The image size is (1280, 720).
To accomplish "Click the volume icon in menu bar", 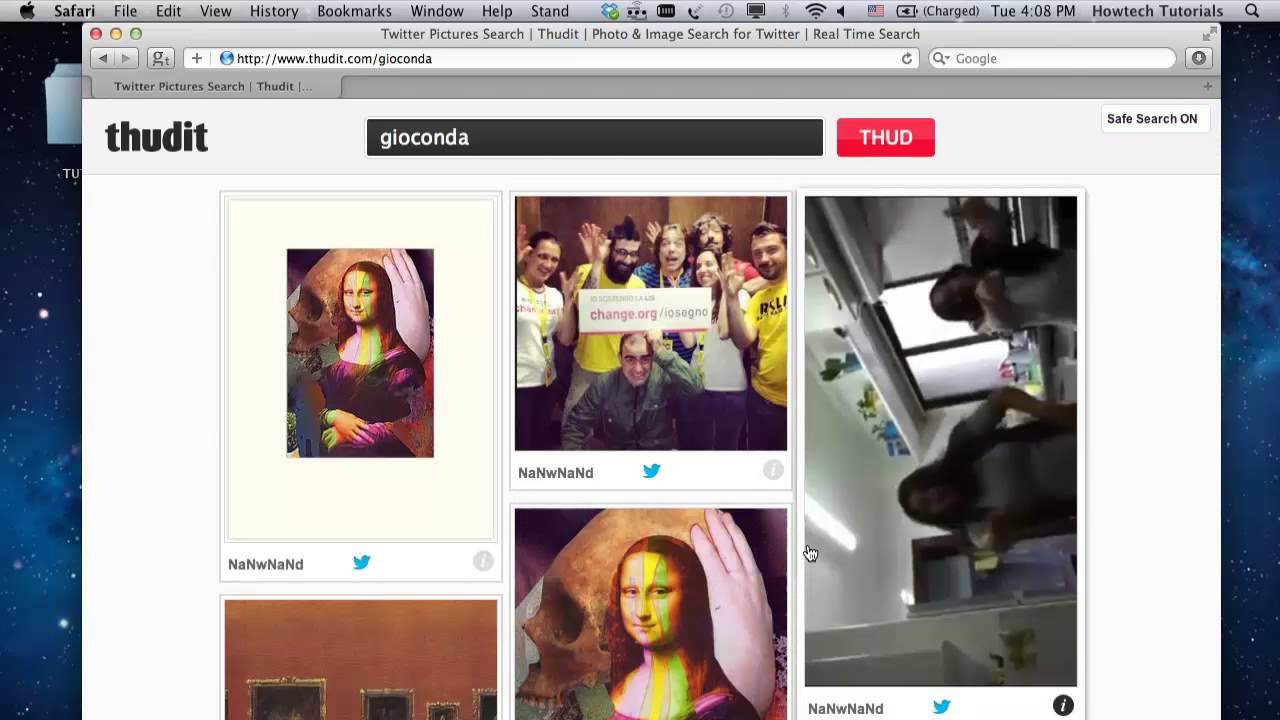I will click(x=841, y=11).
